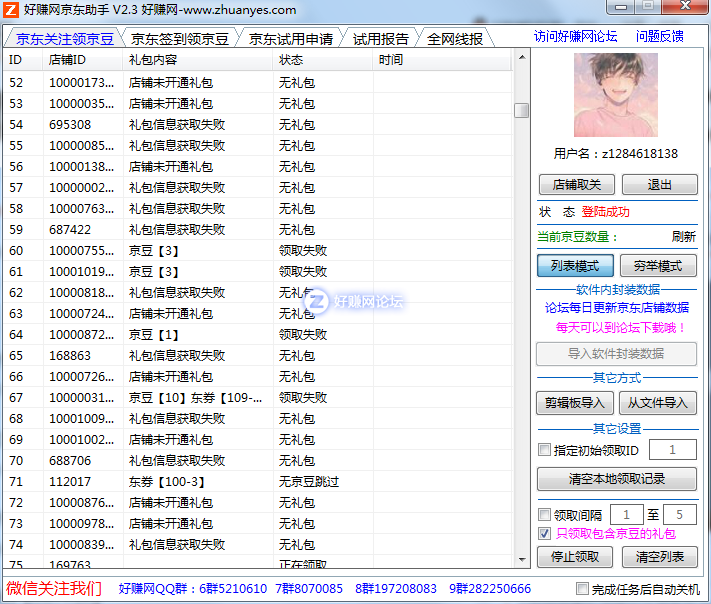Image resolution: width=711 pixels, height=604 pixels.
Task: Open the 全网线报 tab
Action: (455, 39)
